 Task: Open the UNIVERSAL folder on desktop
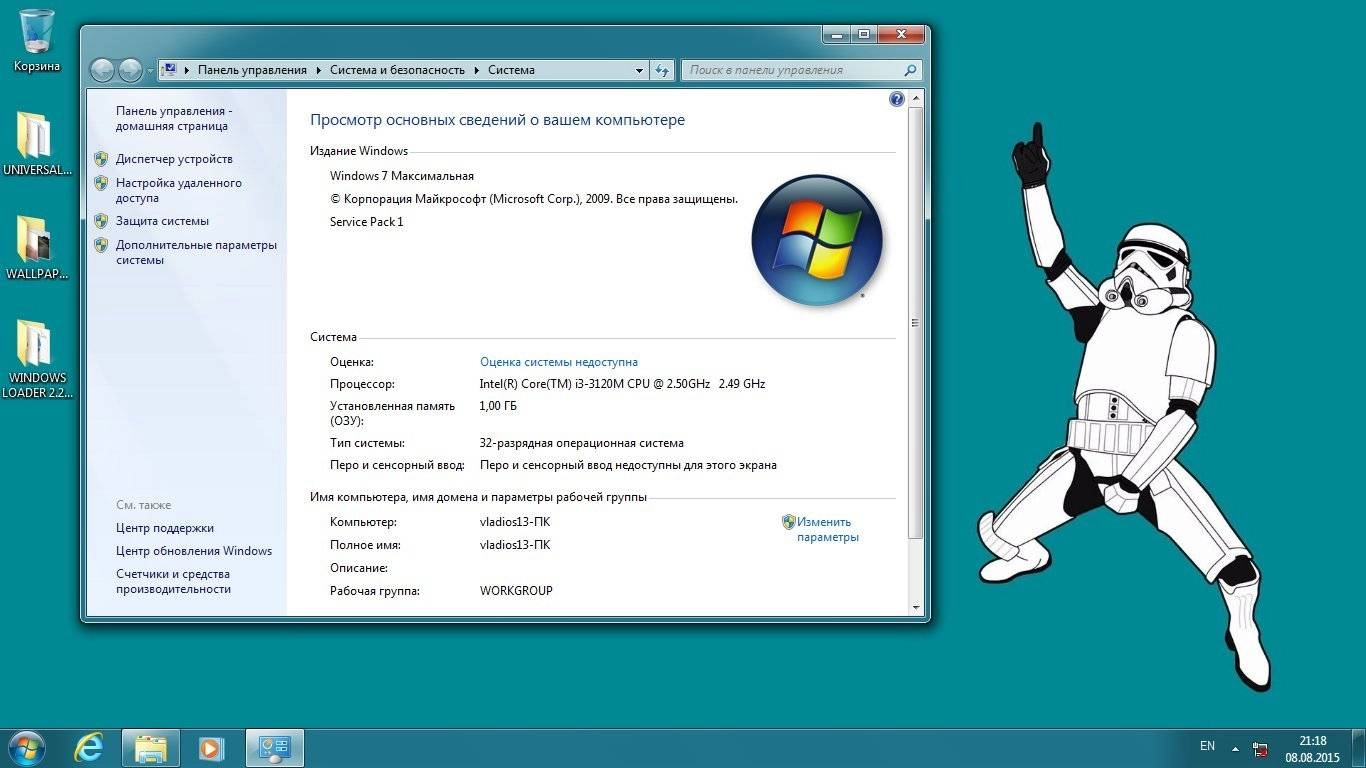pyautogui.click(x=37, y=143)
